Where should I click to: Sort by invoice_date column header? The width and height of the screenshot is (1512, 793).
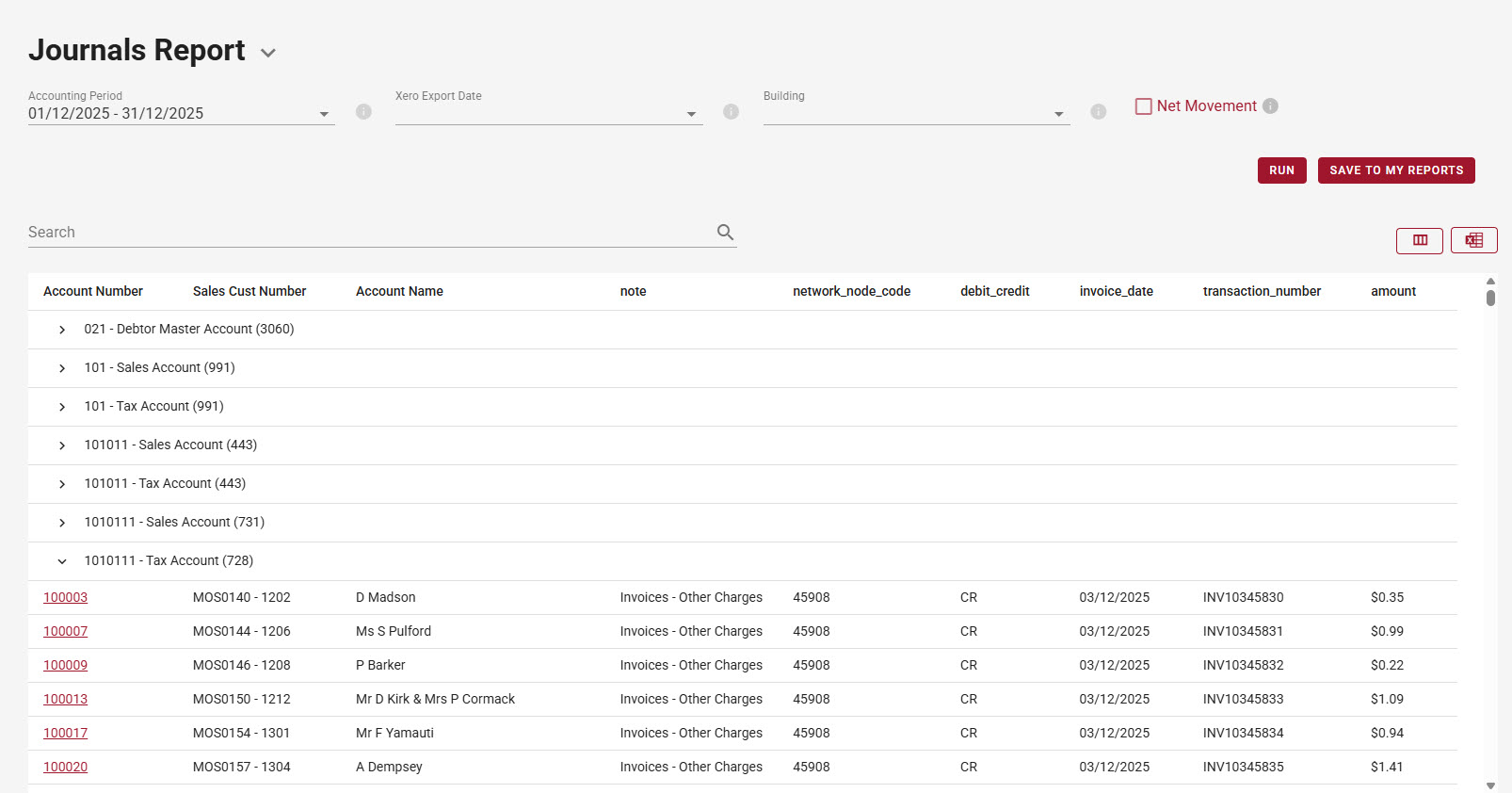(x=1116, y=291)
